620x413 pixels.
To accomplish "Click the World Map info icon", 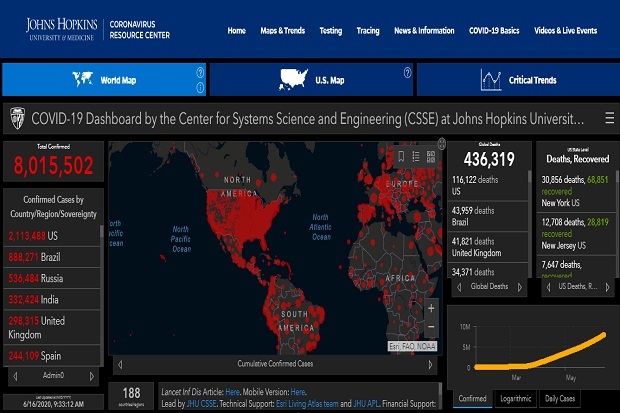I will pyautogui.click(x=200, y=87).
